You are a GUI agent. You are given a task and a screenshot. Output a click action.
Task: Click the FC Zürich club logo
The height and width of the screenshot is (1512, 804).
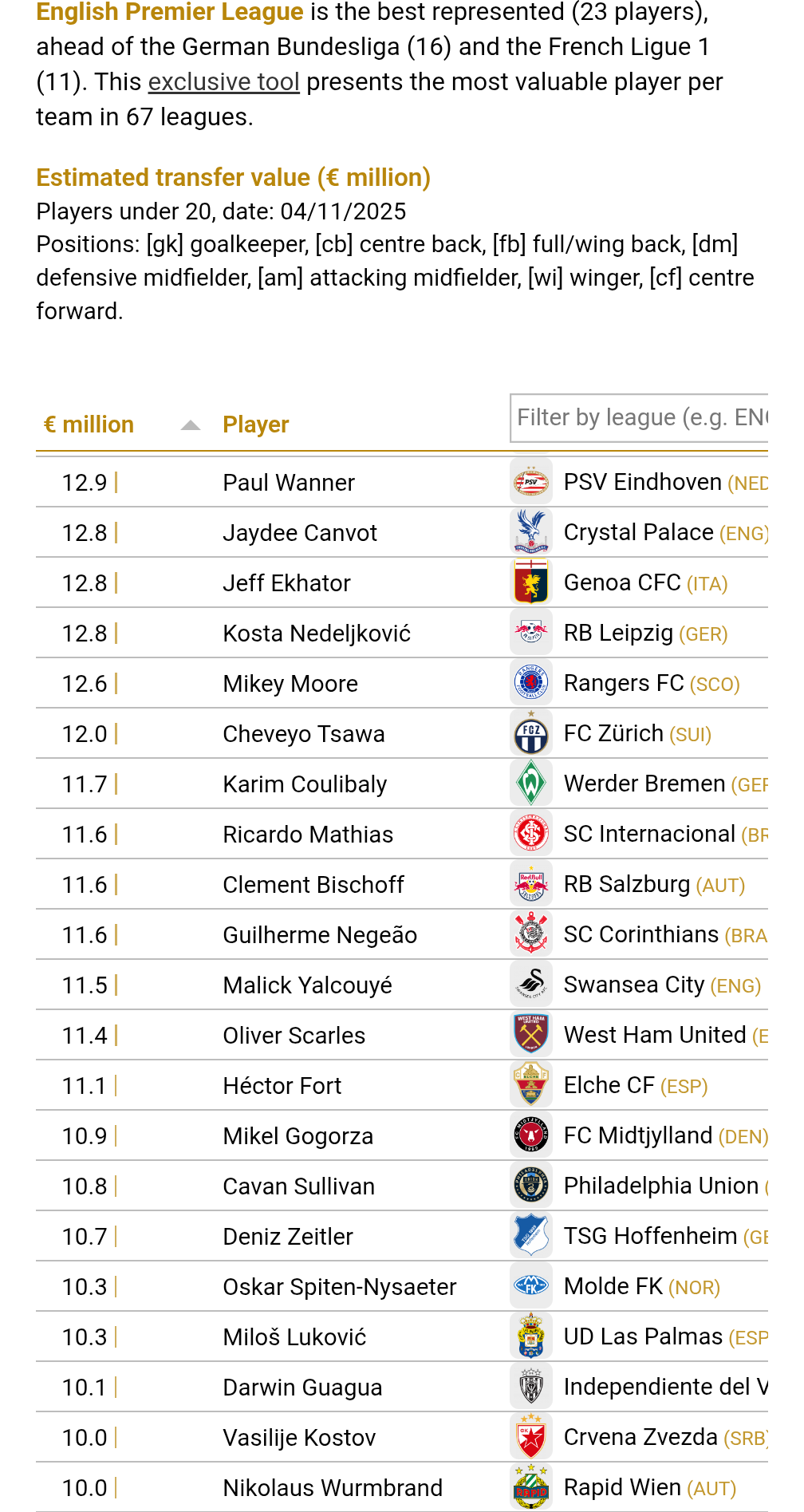point(531,733)
